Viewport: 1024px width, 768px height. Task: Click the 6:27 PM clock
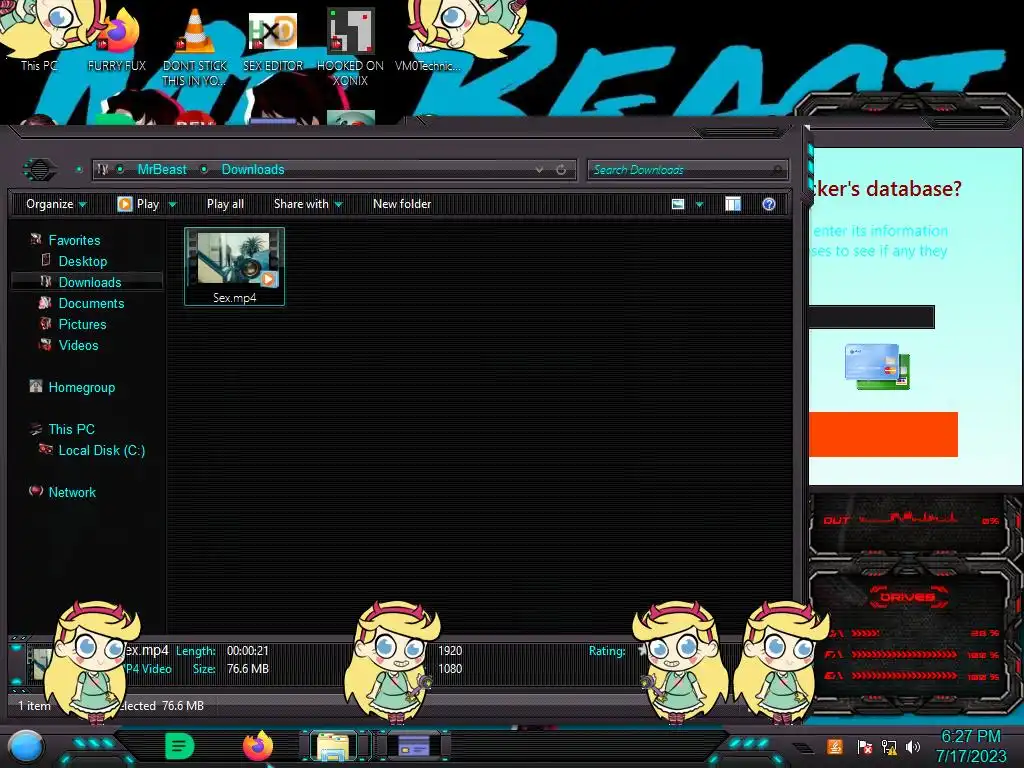click(970, 737)
